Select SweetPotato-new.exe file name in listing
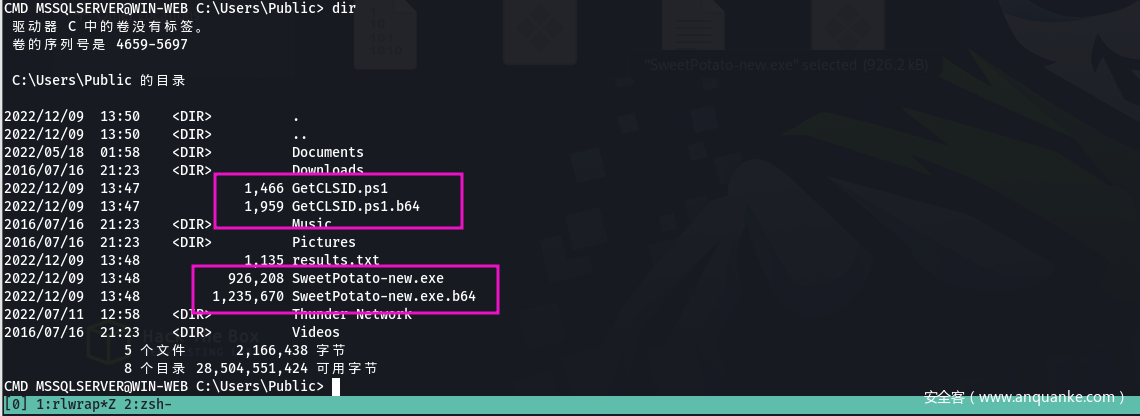The image size is (1140, 416). pos(367,279)
